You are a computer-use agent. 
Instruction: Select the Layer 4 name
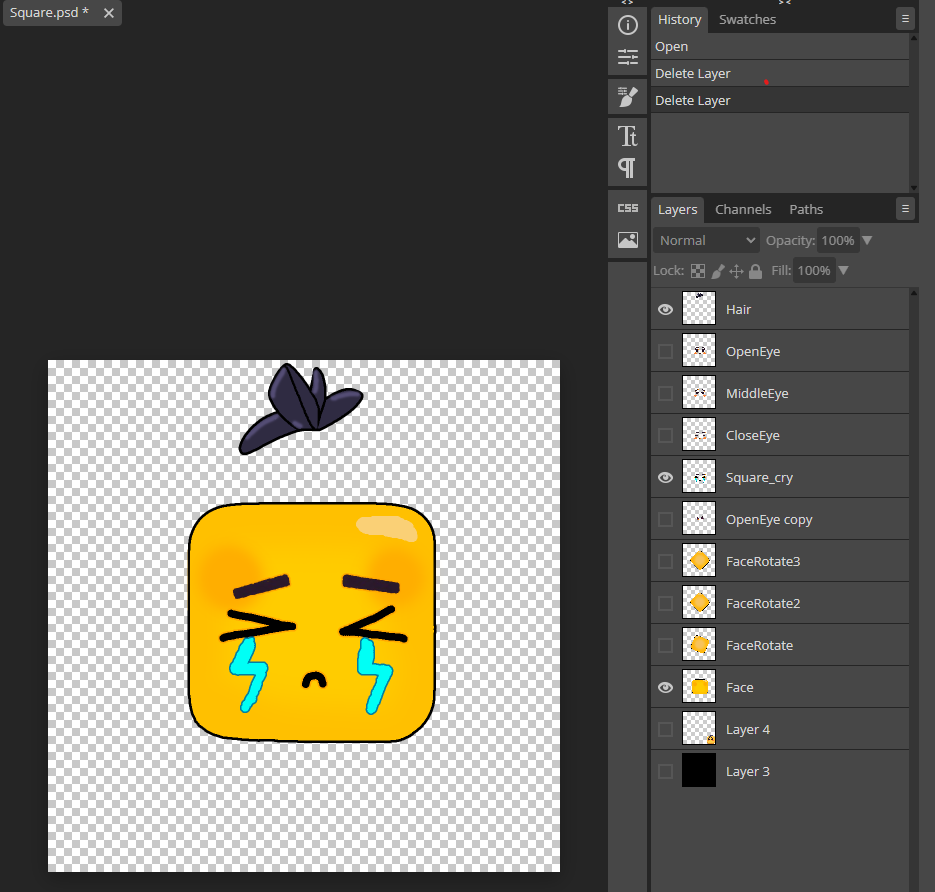tap(748, 730)
